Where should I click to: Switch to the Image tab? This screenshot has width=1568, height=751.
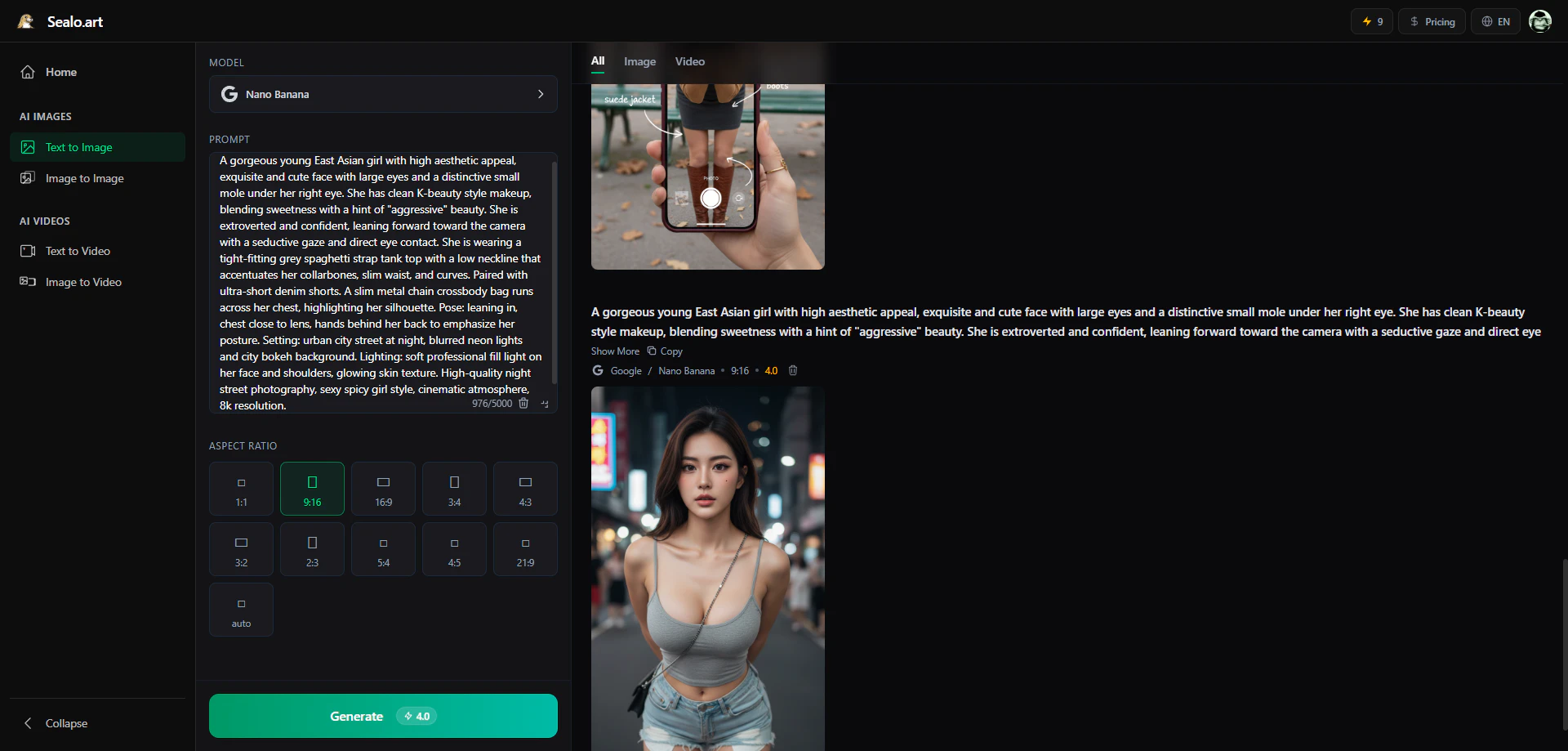click(x=639, y=61)
